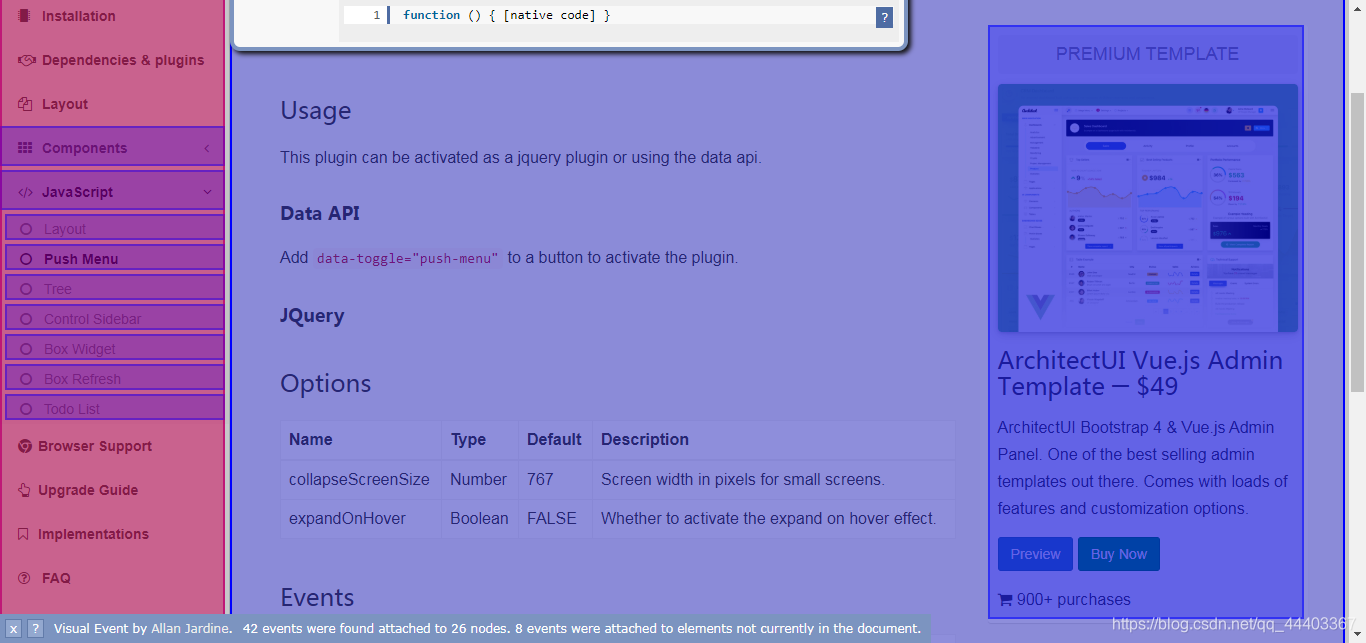Select the Tree circle marker
The width and height of the screenshot is (1366, 643).
pos(27,289)
